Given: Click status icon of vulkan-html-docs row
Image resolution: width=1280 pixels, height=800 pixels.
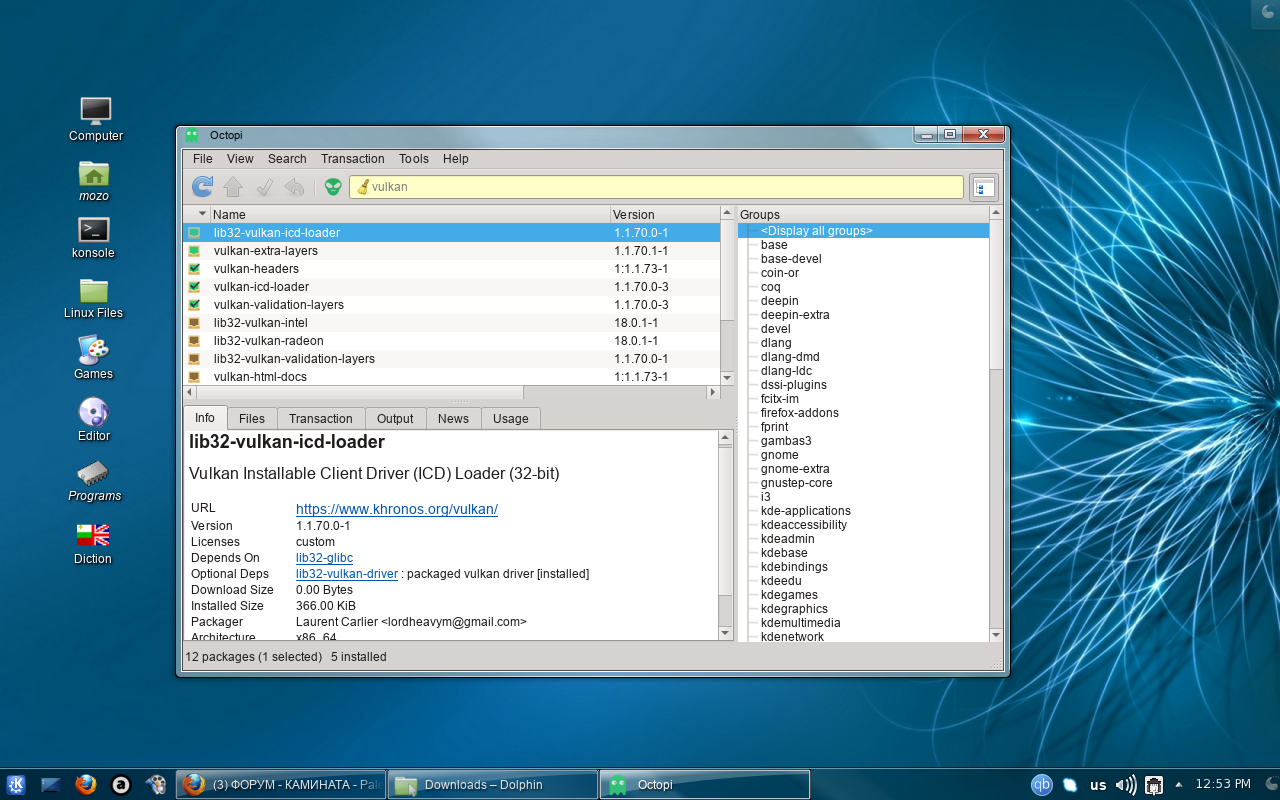Looking at the screenshot, I should pyautogui.click(x=194, y=377).
